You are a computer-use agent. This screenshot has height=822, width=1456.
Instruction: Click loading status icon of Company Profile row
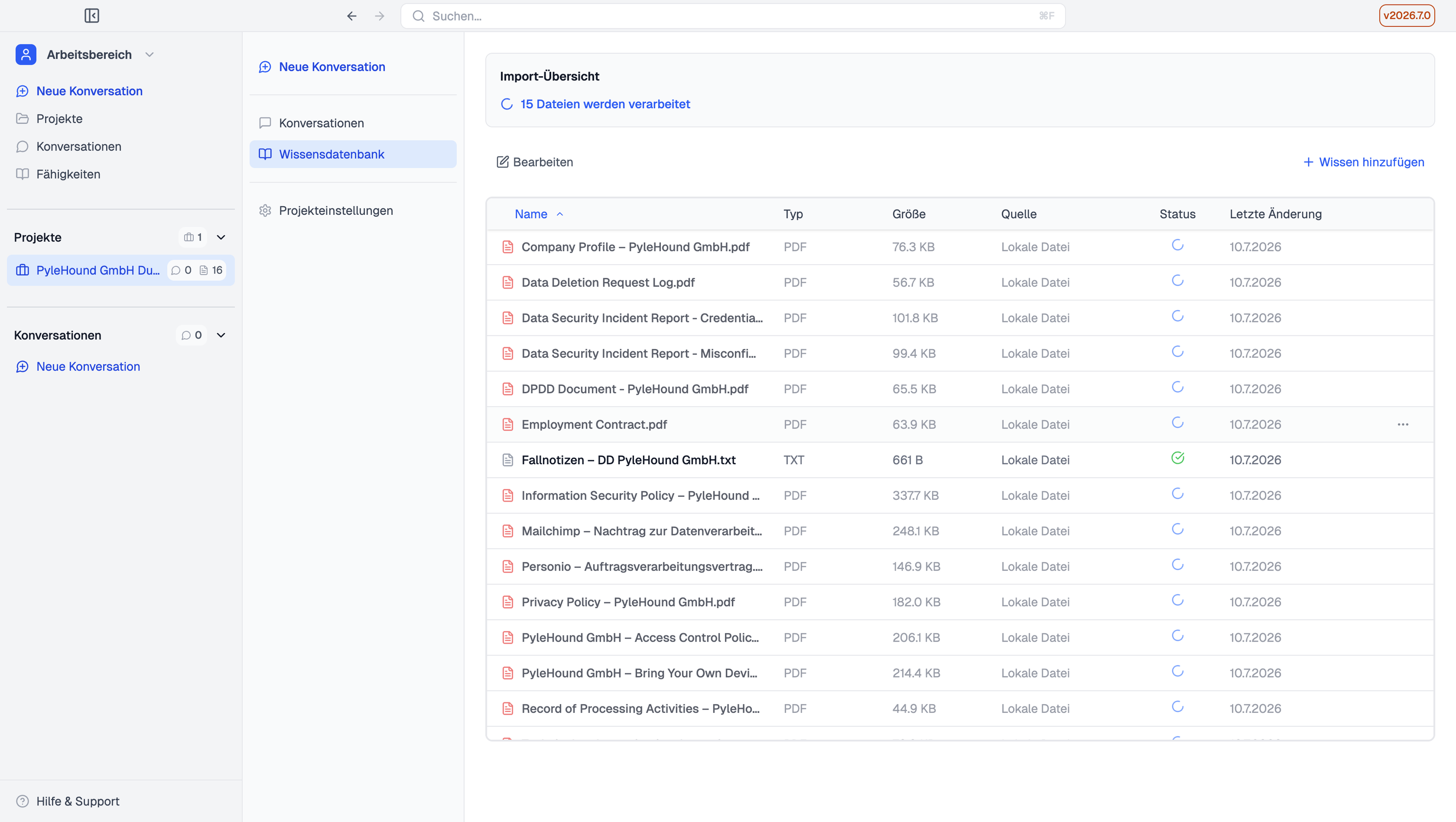[x=1177, y=245]
